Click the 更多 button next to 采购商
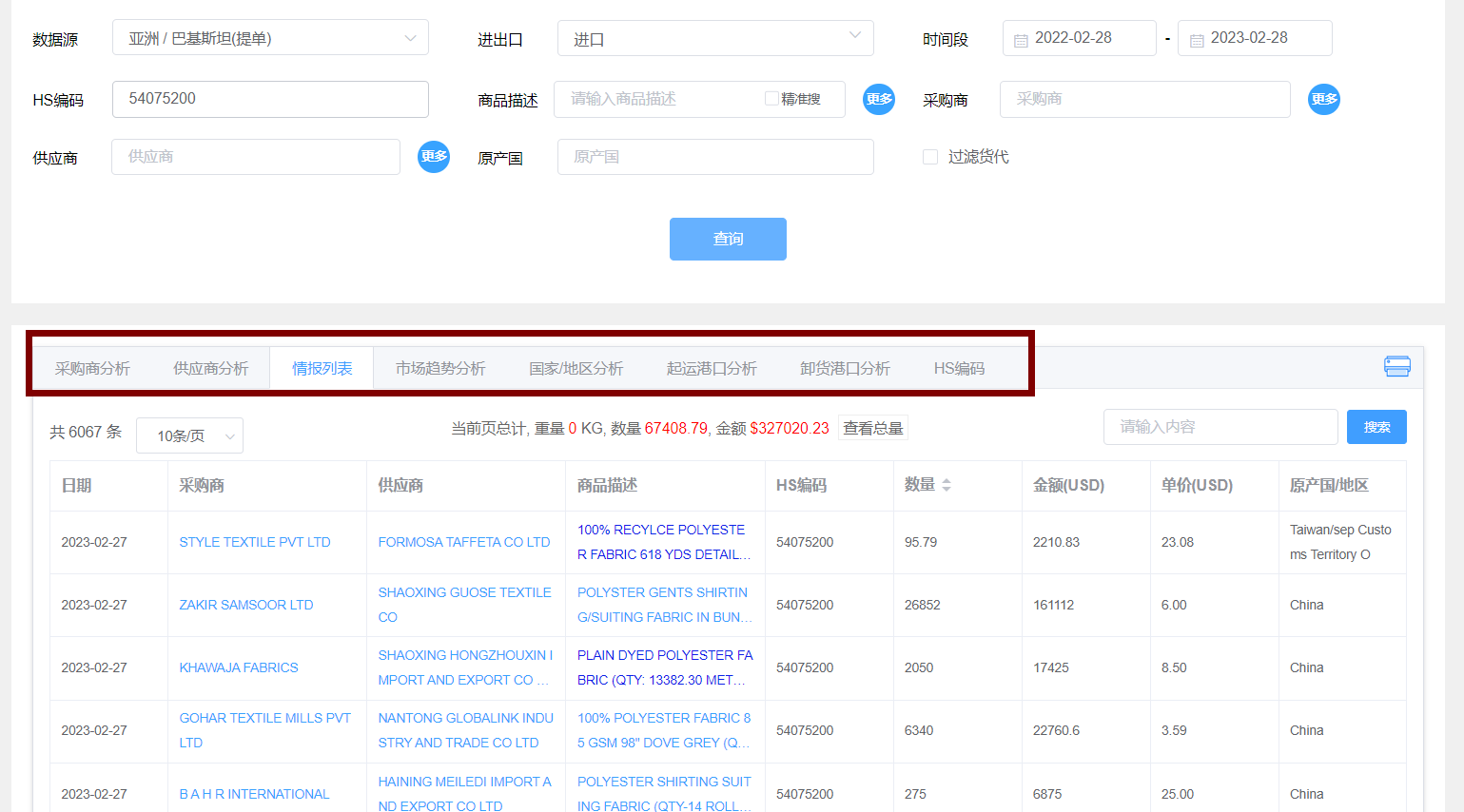1464x812 pixels. pos(1324,99)
